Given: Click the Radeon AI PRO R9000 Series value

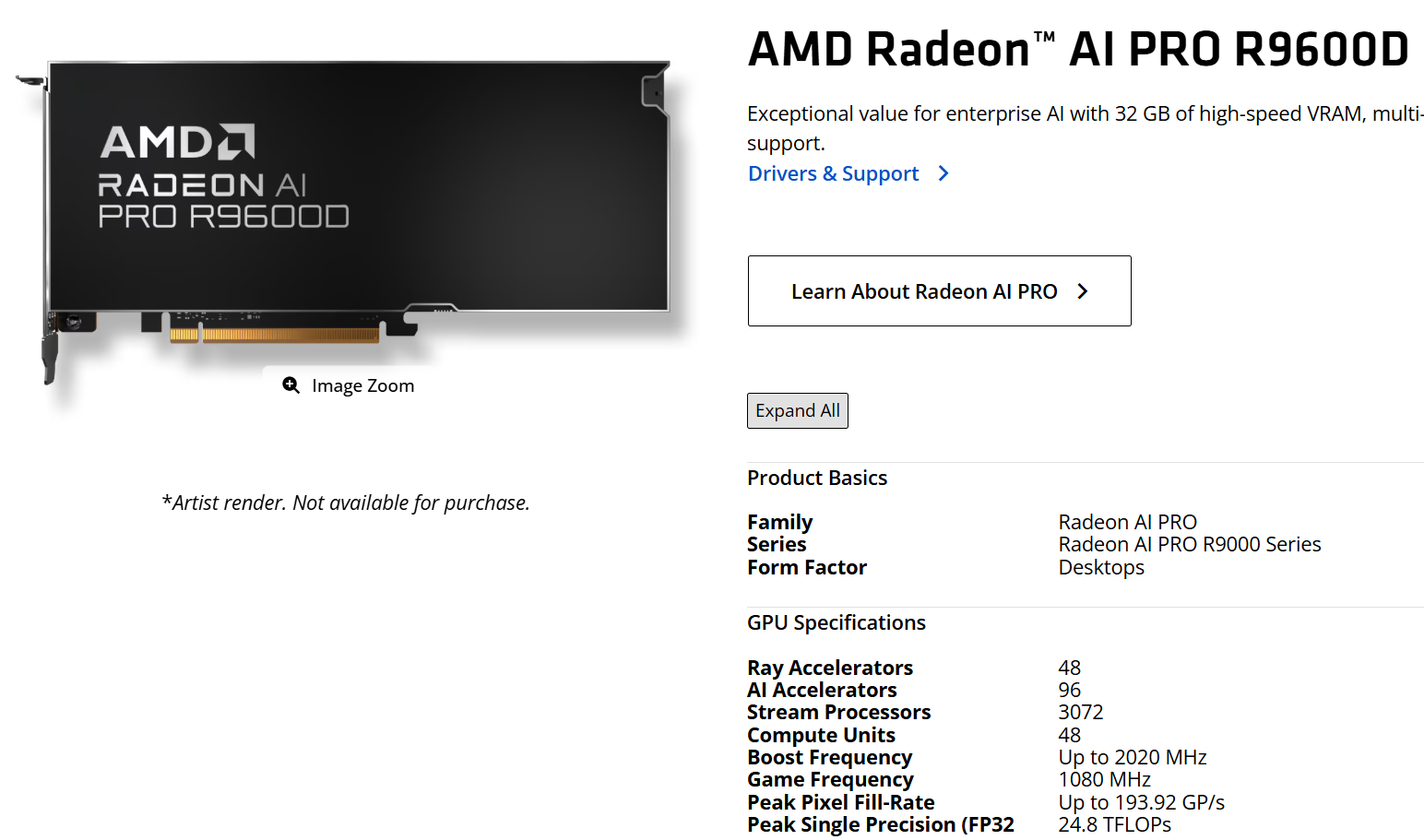Looking at the screenshot, I should click(x=1189, y=544).
